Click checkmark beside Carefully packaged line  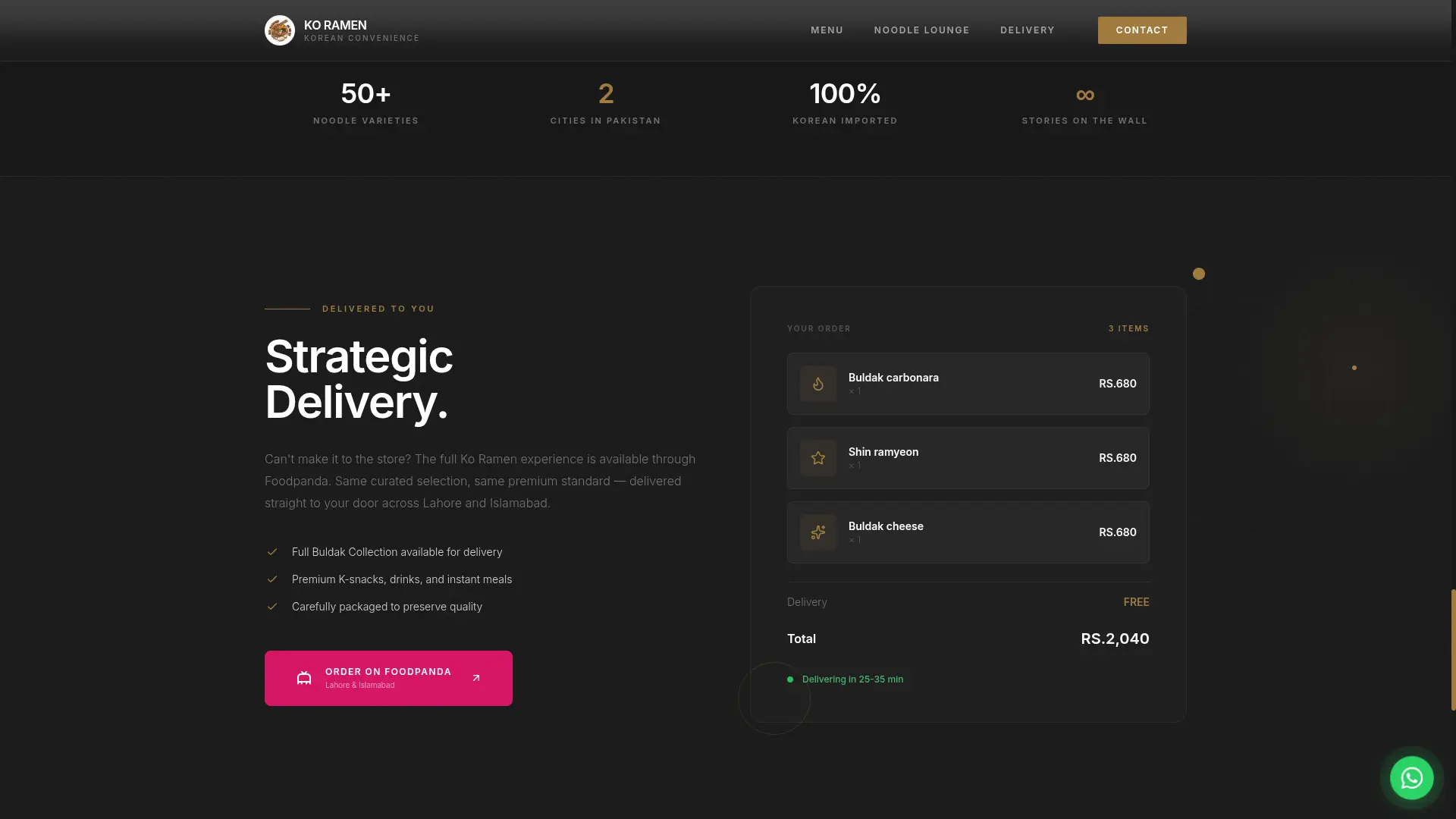(x=272, y=607)
